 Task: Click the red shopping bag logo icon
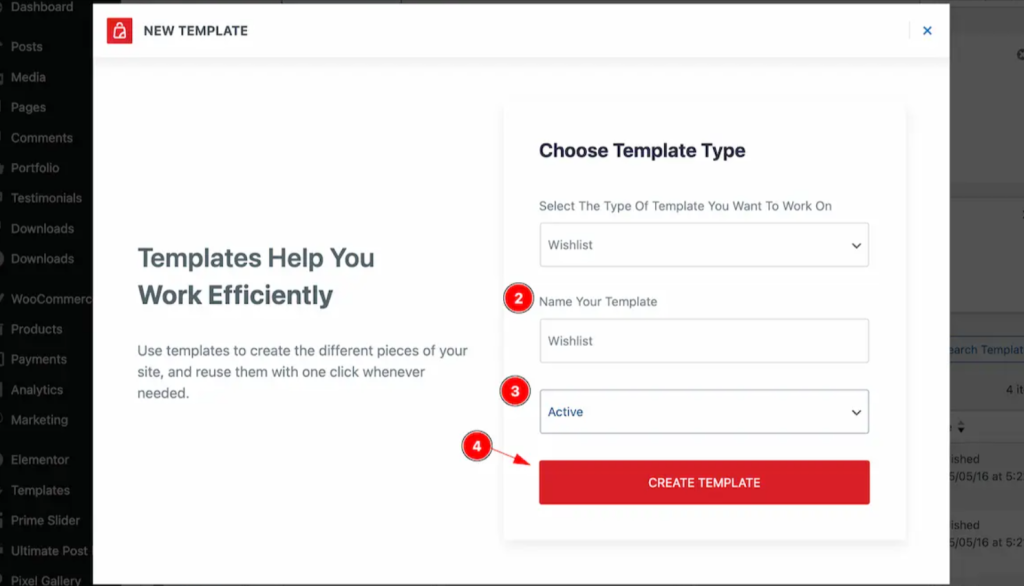(120, 31)
